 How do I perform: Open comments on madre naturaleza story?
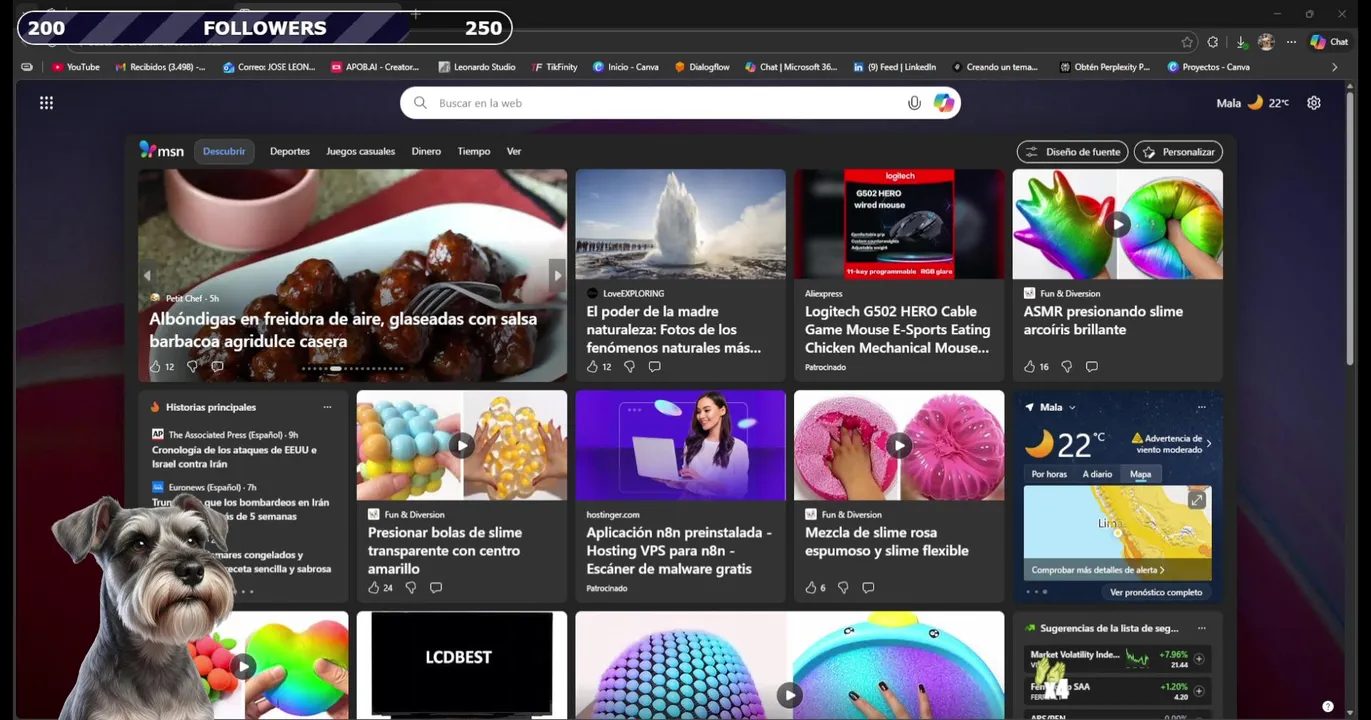click(654, 367)
